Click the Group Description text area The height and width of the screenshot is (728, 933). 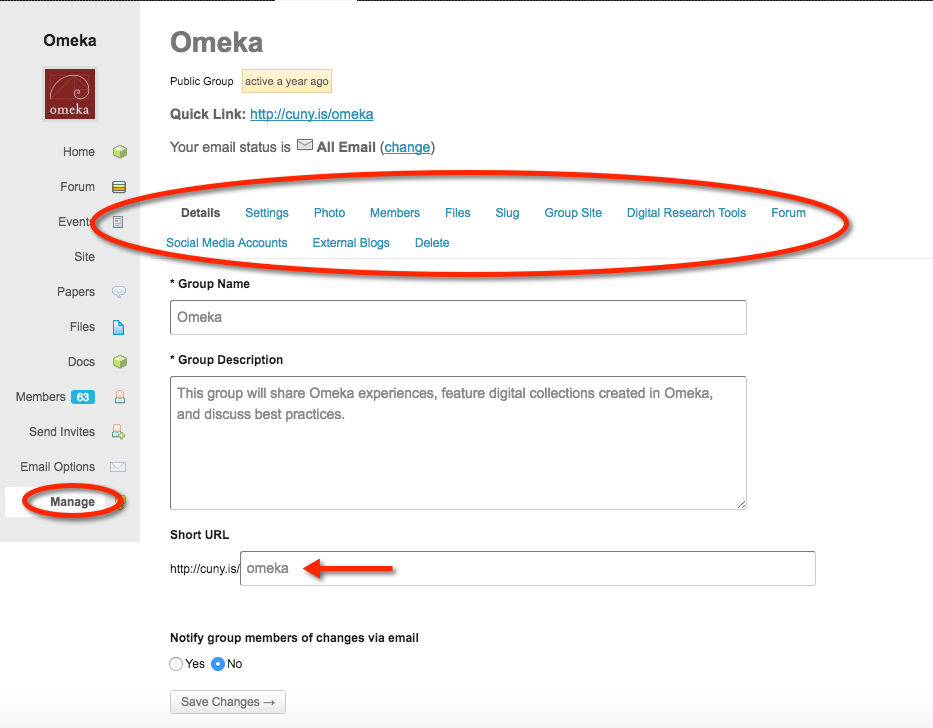click(x=458, y=443)
